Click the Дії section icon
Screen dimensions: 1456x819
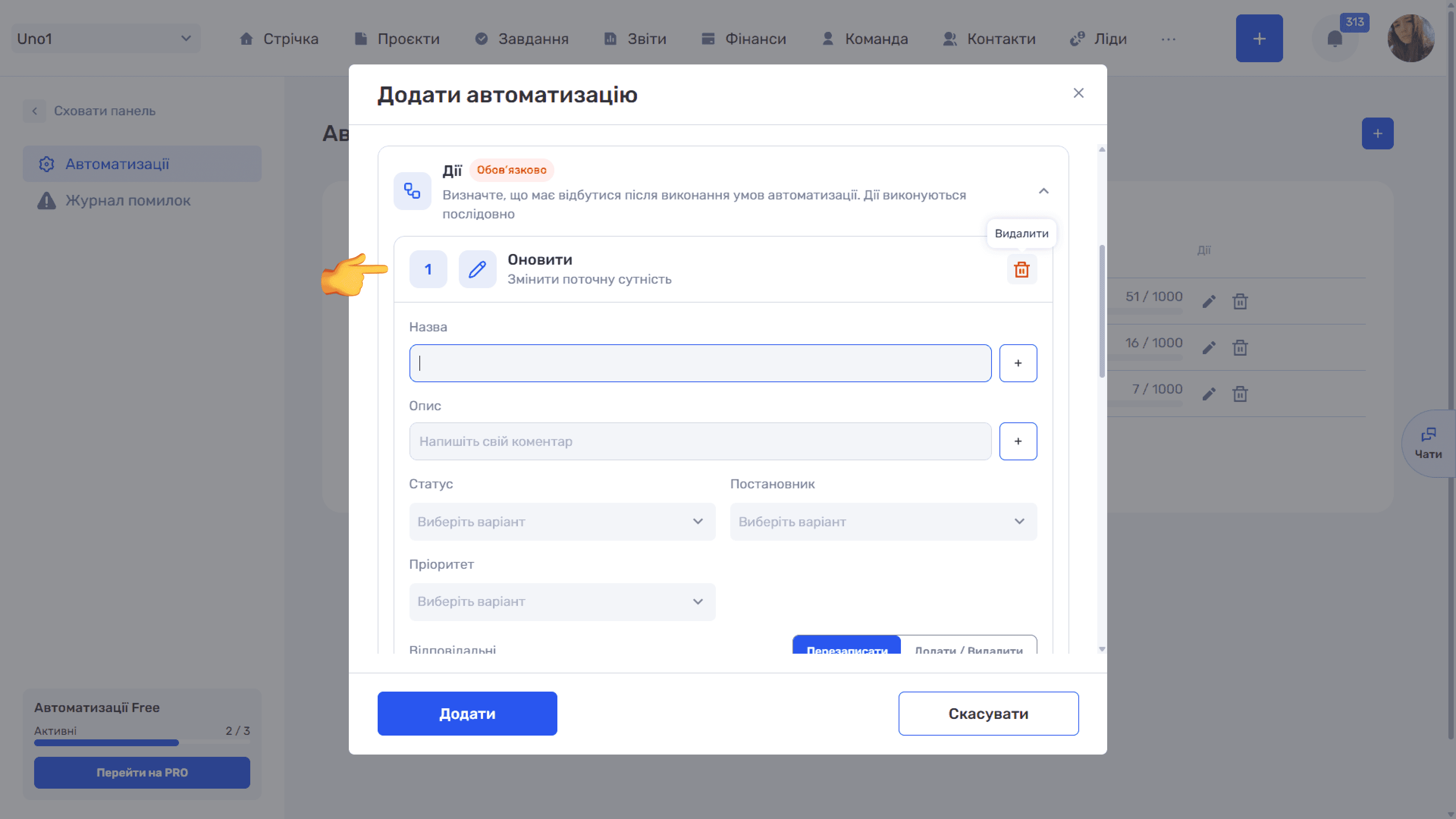(x=412, y=191)
